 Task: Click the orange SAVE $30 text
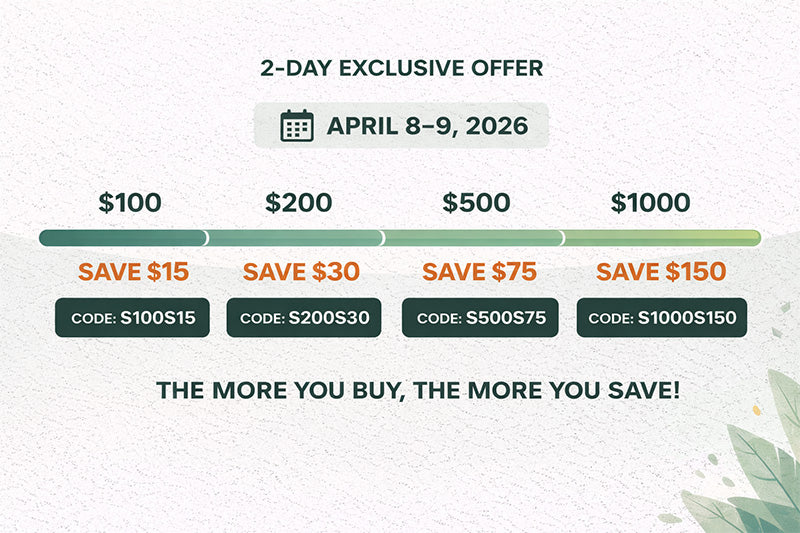coord(301,272)
